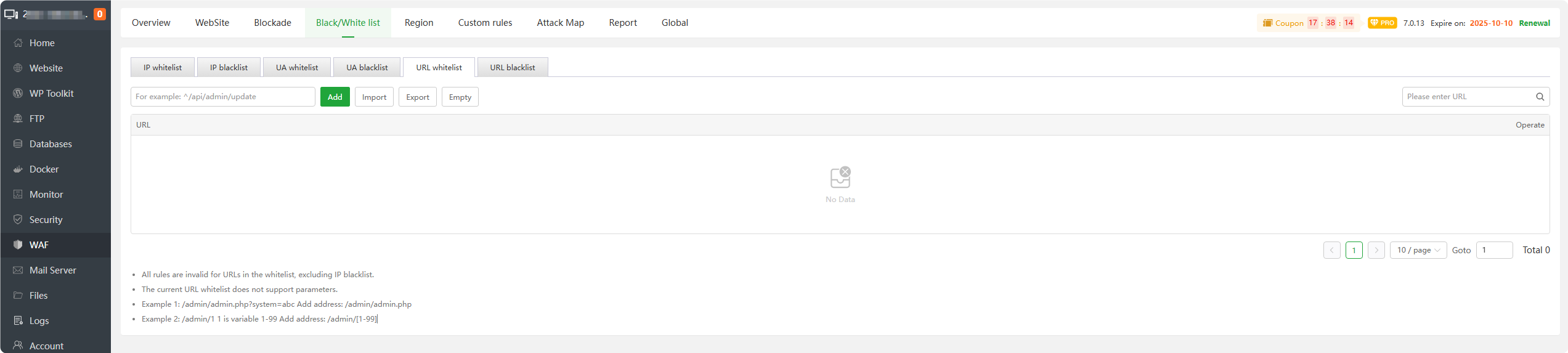Go to previous page arrow
This screenshot has width=1568, height=353.
[x=1331, y=250]
